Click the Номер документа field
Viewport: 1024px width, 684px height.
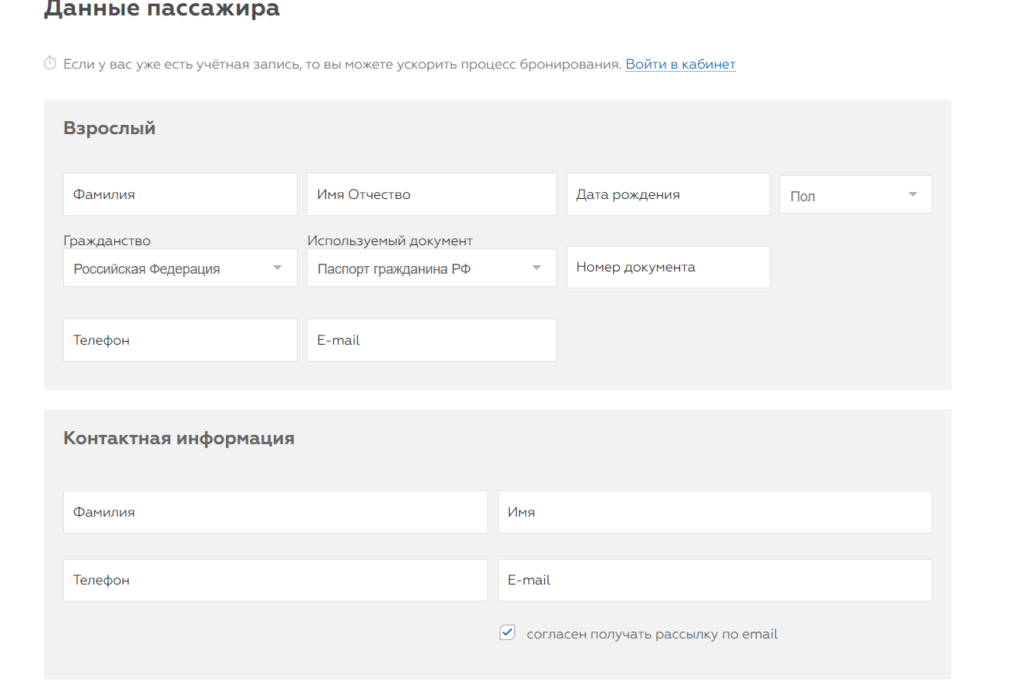(x=668, y=267)
